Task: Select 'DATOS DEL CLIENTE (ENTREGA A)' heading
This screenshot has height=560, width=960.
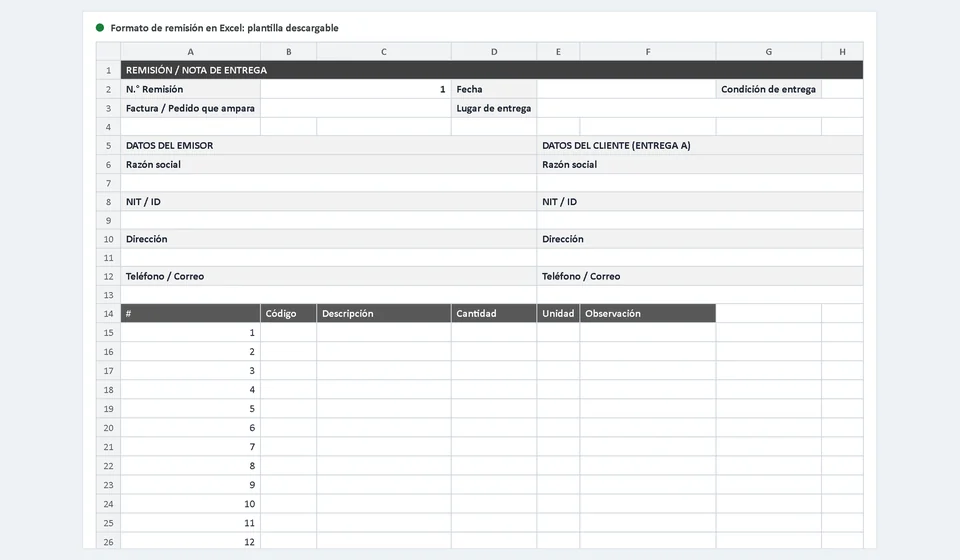Action: [700, 146]
